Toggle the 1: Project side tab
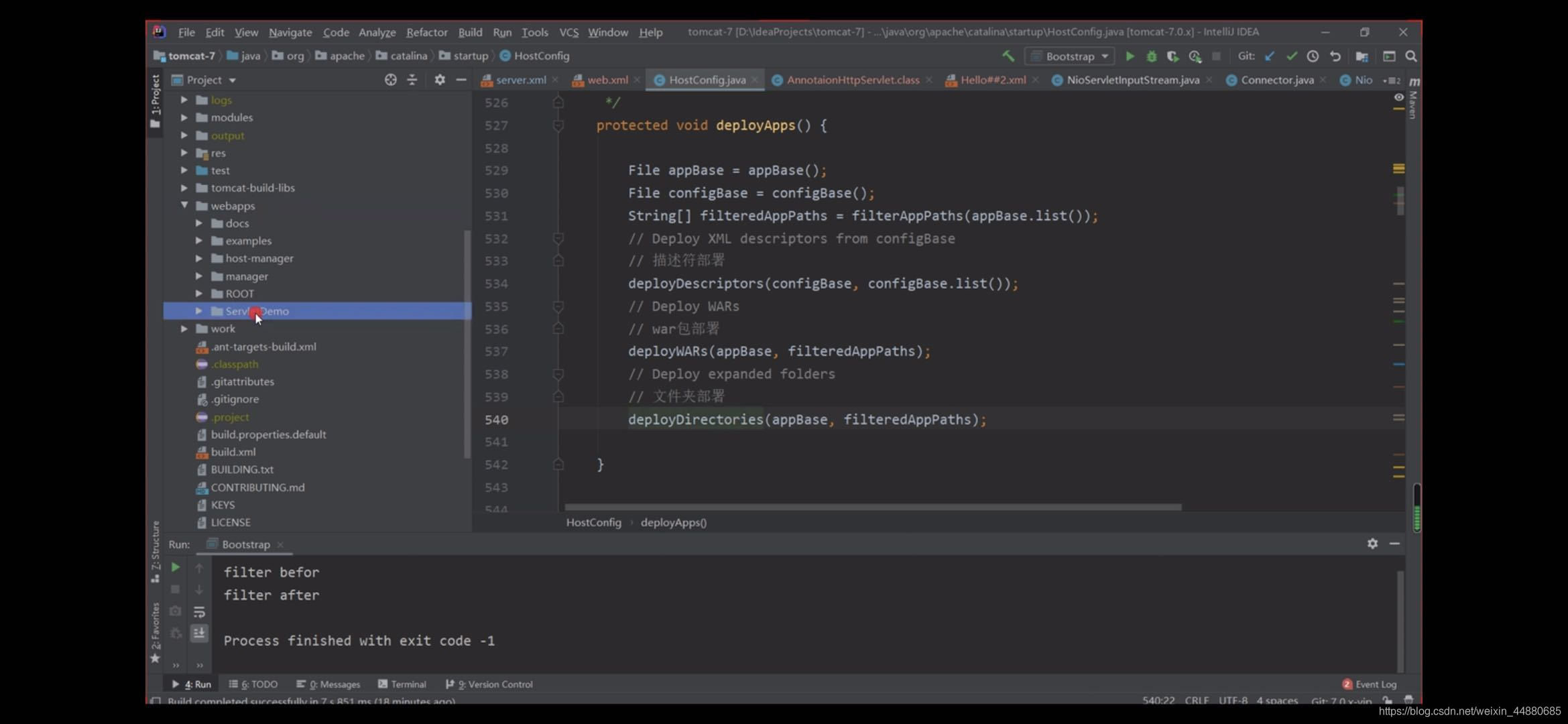Image resolution: width=1568 pixels, height=724 pixels. [155, 101]
